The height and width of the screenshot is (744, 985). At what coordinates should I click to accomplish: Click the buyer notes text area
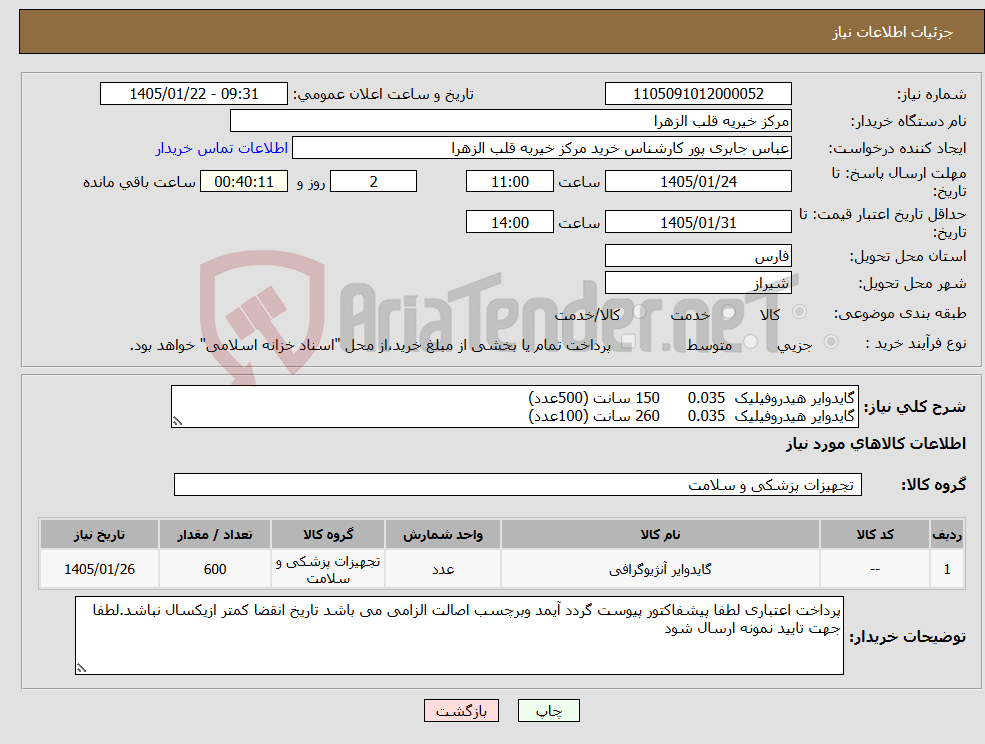click(x=459, y=635)
